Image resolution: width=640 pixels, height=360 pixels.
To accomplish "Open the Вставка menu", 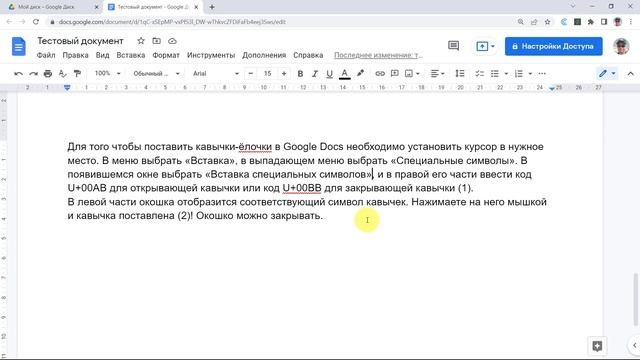I will pyautogui.click(x=131, y=55).
